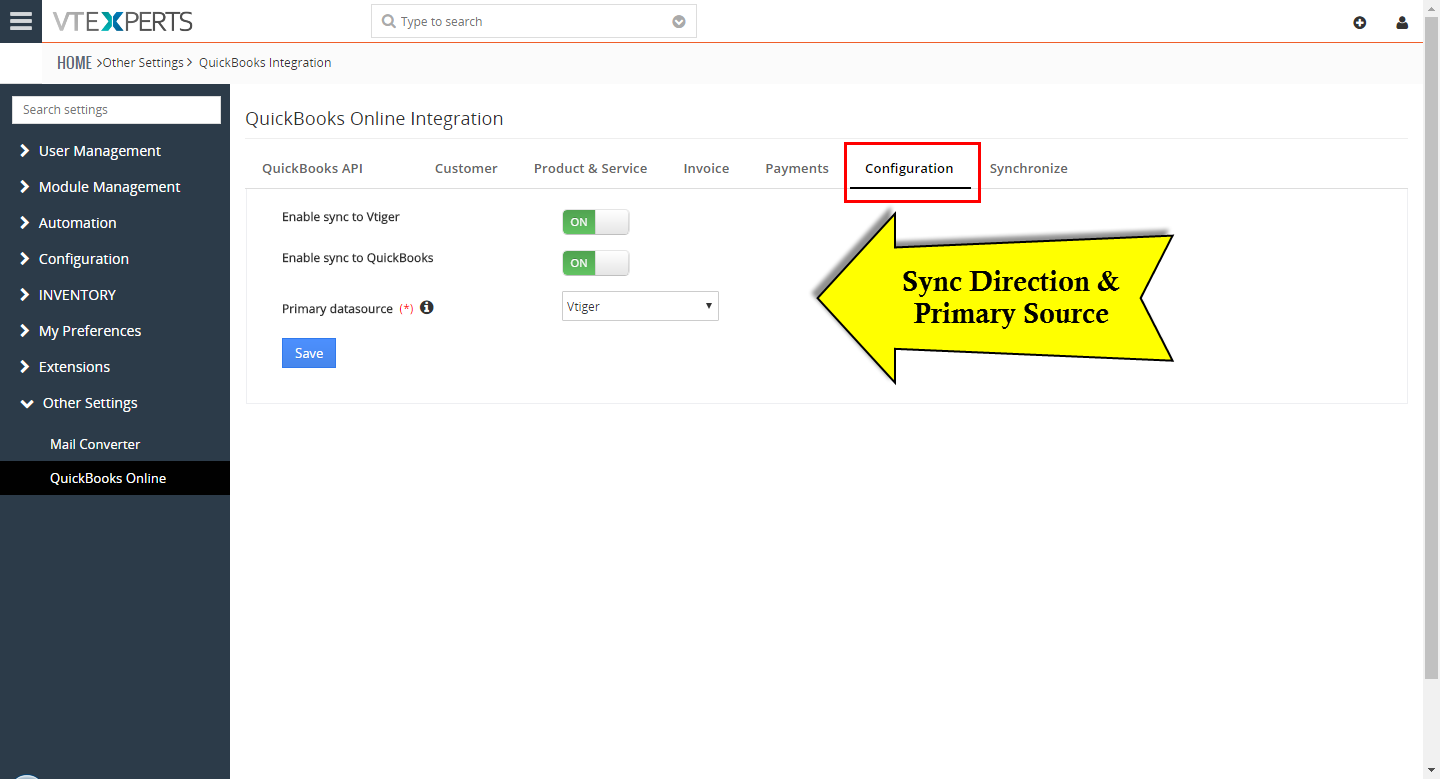Click QuickBooks Integration breadcrumb
Screen dimensions: 1440x779
tap(265, 63)
